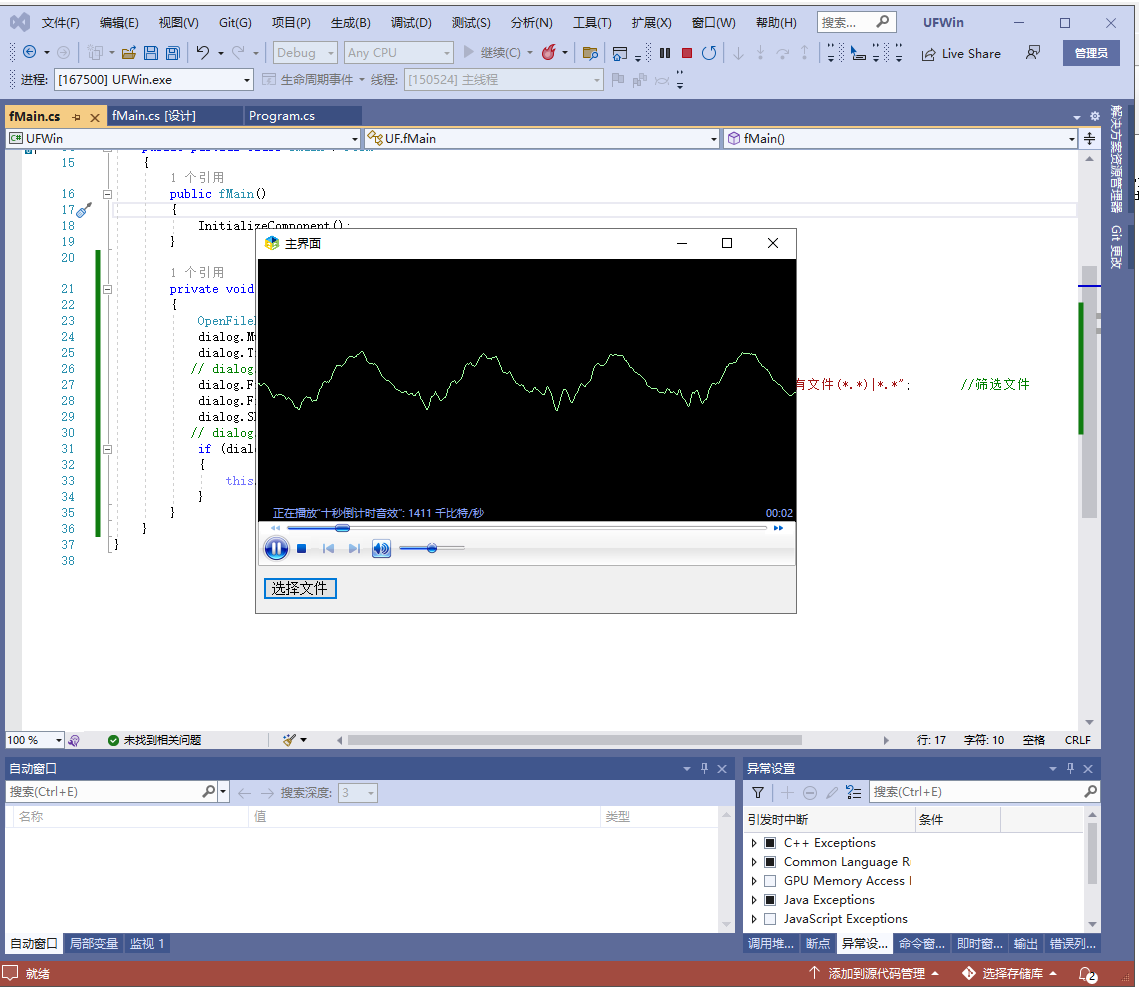Switch to 局部变量 tab

pyautogui.click(x=94, y=943)
